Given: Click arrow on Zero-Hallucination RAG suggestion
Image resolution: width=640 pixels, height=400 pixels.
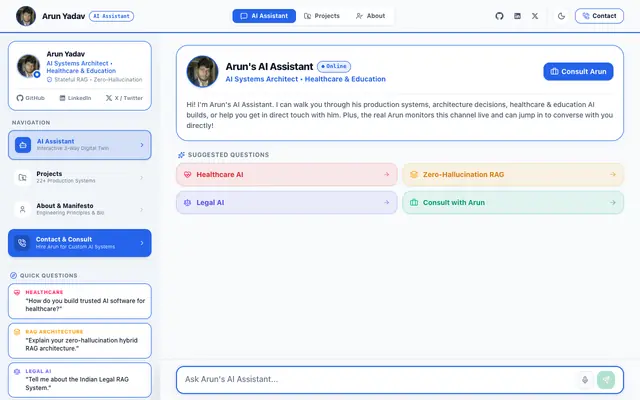Looking at the screenshot, I should pyautogui.click(x=613, y=174).
